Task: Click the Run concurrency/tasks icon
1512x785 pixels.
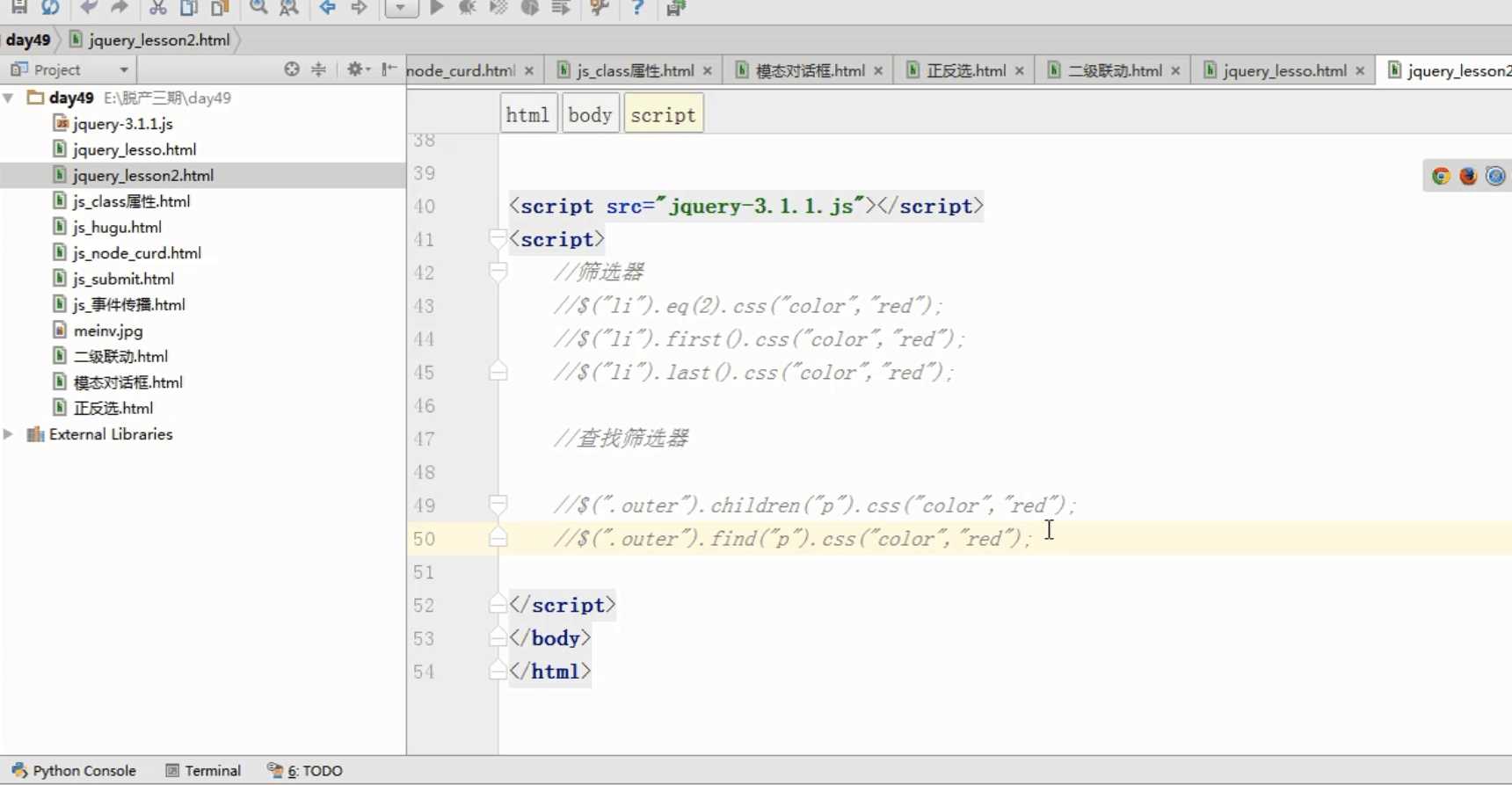Action: click(x=561, y=7)
